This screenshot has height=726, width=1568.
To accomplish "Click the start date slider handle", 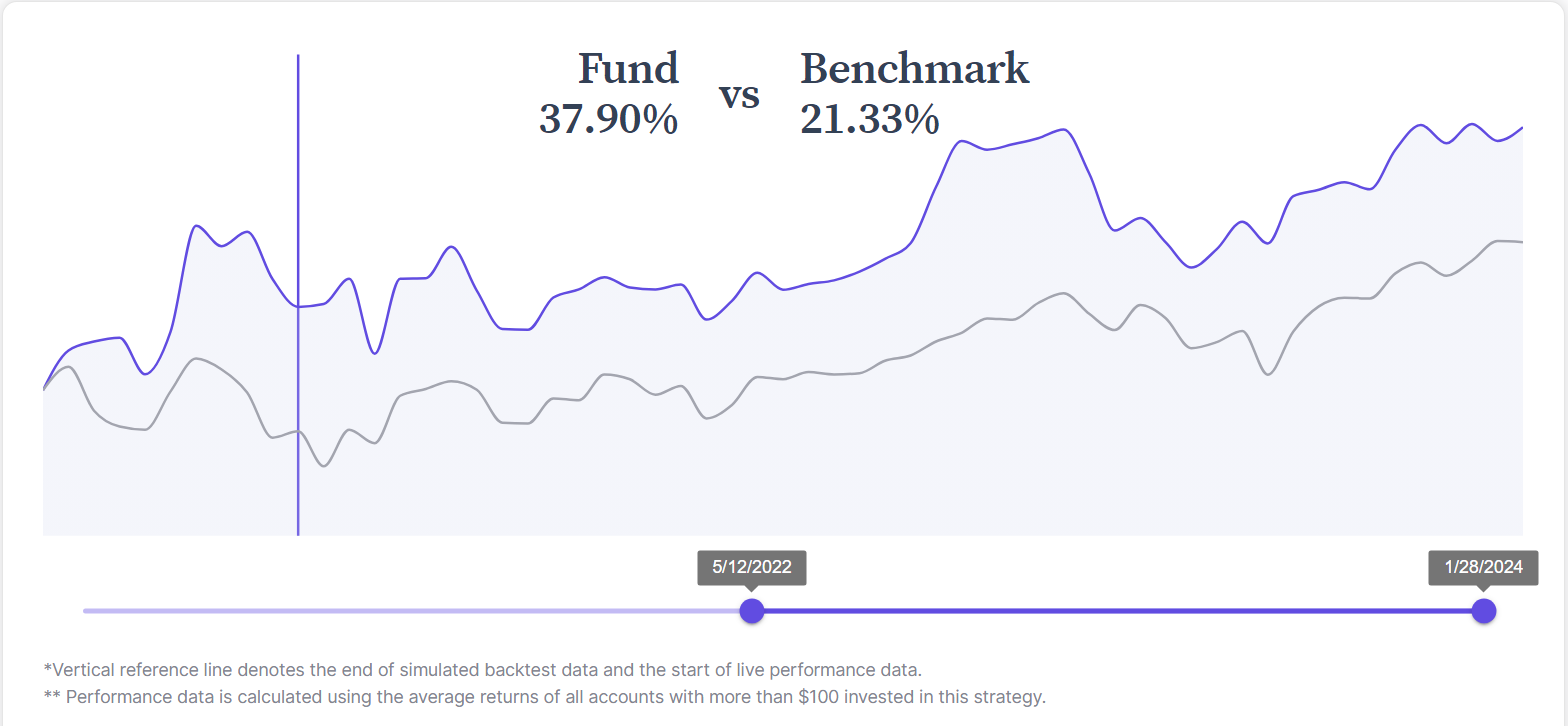I will (751, 610).
